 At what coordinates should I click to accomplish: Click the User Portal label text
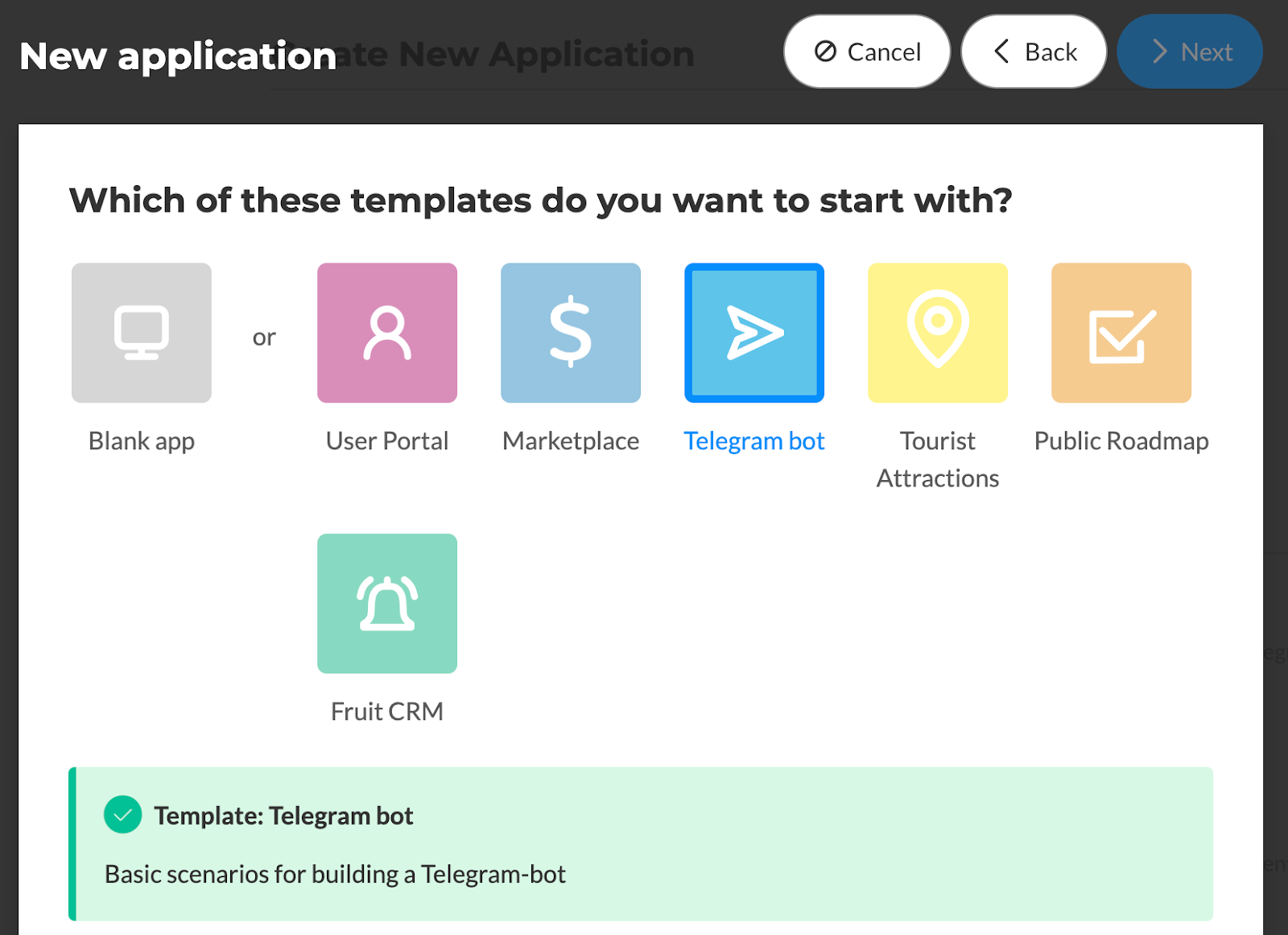pos(387,441)
